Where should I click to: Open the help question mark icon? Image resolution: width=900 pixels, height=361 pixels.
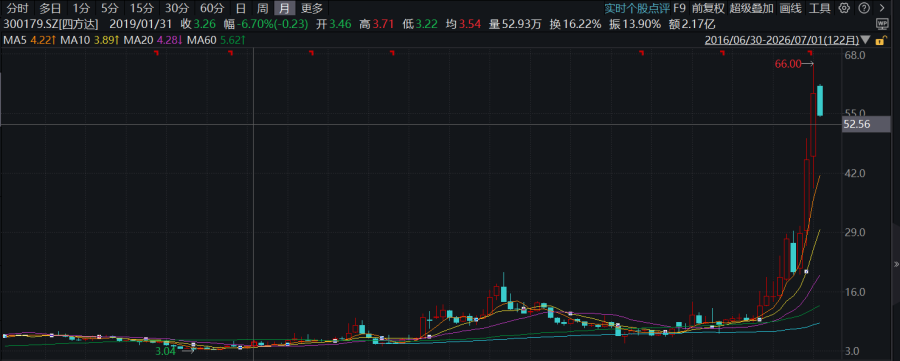point(864,8)
